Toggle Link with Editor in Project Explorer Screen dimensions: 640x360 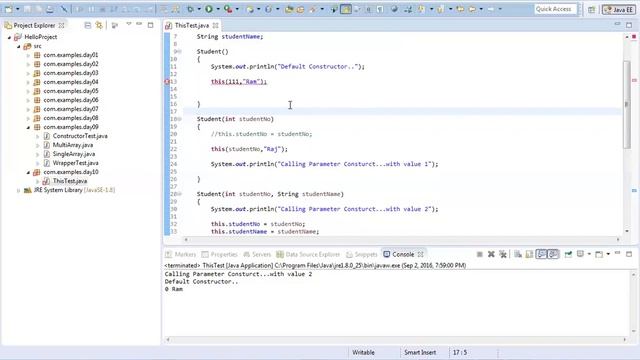[99, 25]
